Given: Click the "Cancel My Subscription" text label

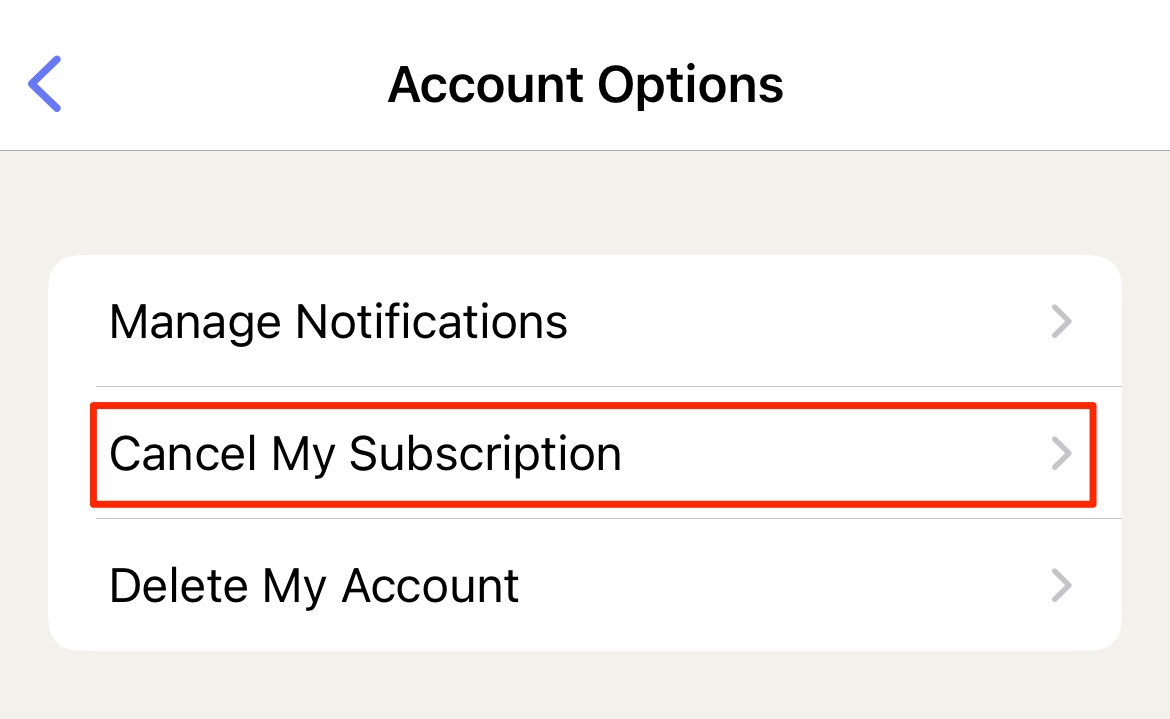Looking at the screenshot, I should click(x=365, y=454).
